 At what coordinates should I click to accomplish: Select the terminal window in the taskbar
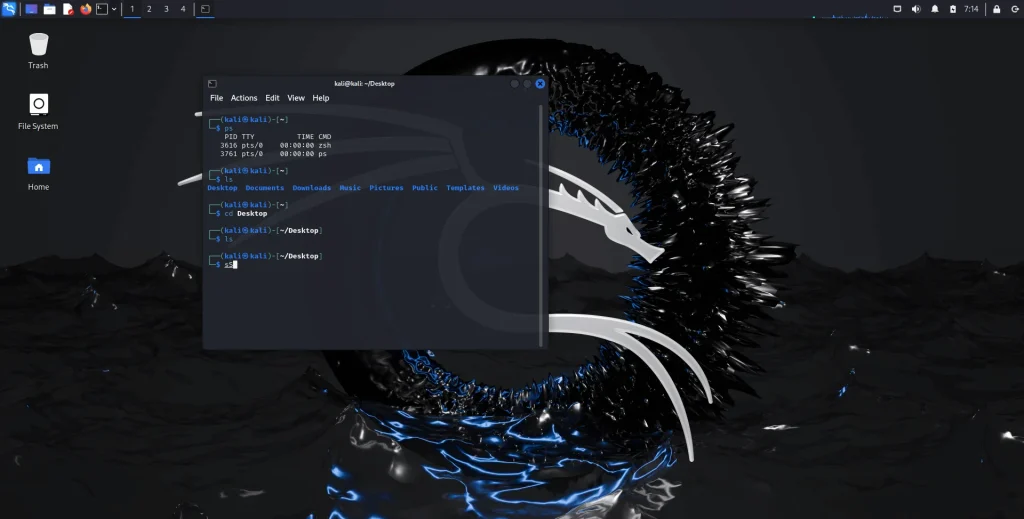click(205, 9)
